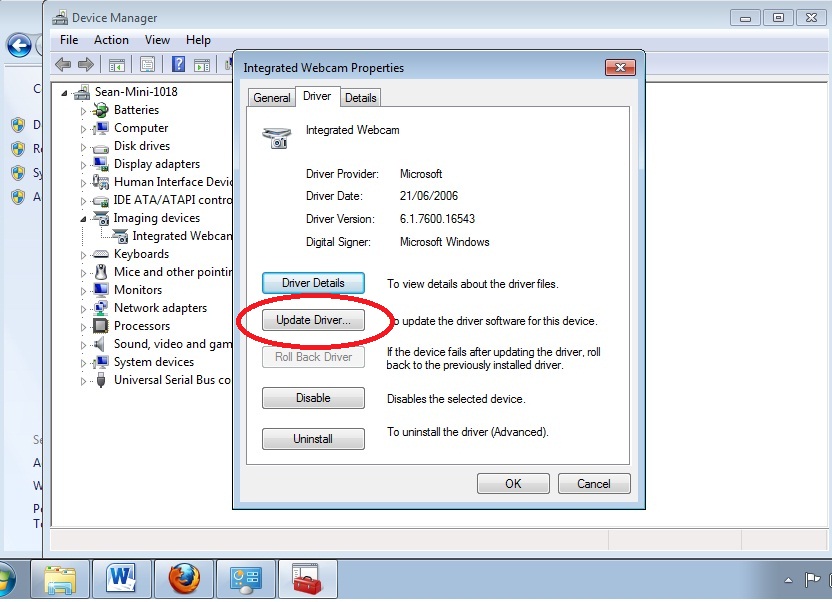
Task: Click the Back navigation arrow
Action: click(x=61, y=63)
